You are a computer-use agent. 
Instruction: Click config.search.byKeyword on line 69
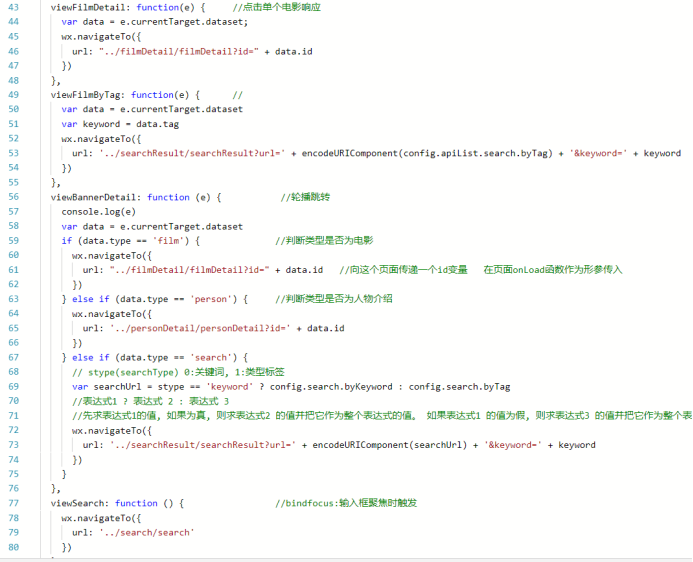click(331, 387)
